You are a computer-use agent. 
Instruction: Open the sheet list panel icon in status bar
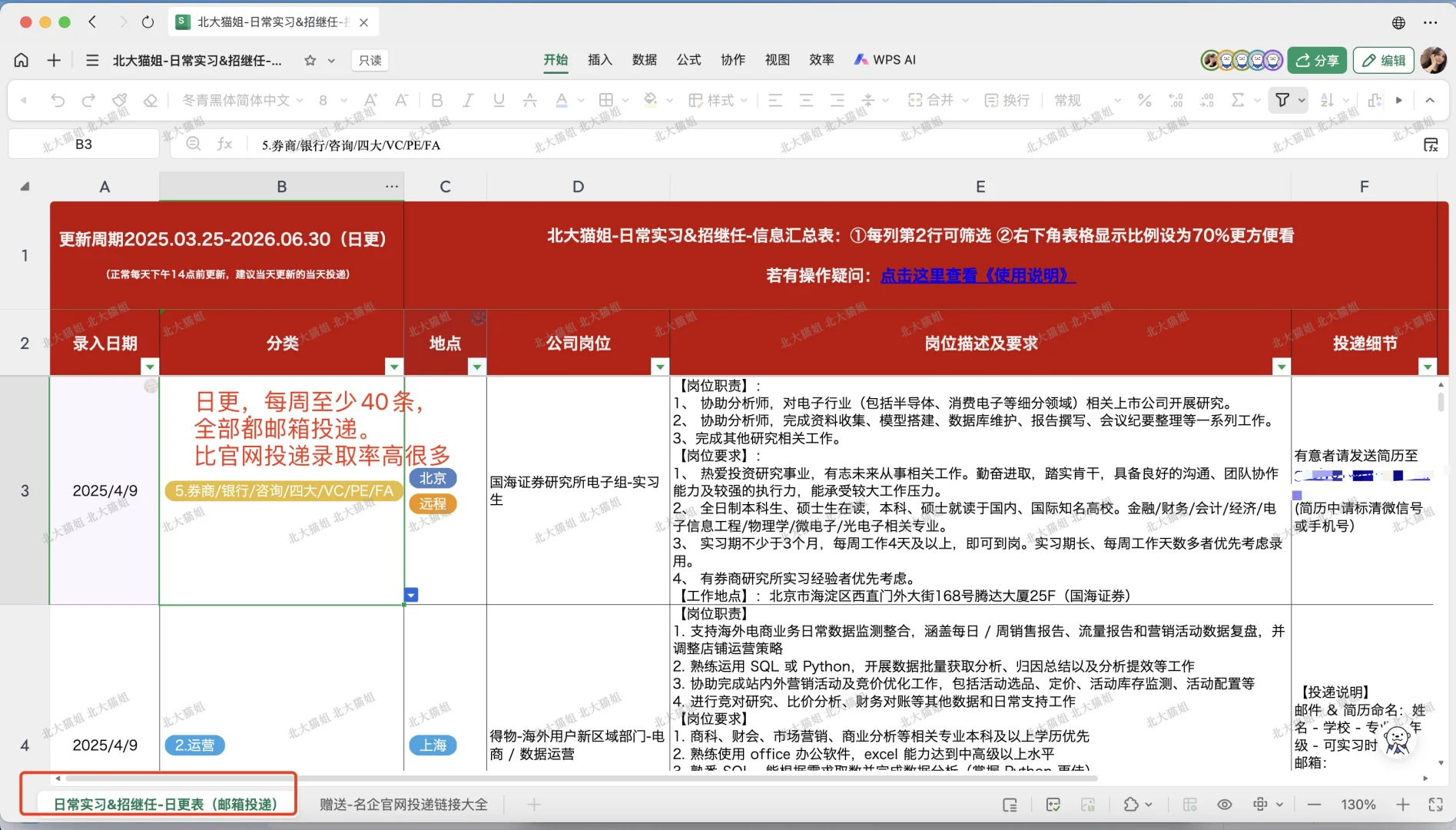pyautogui.click(x=1010, y=805)
